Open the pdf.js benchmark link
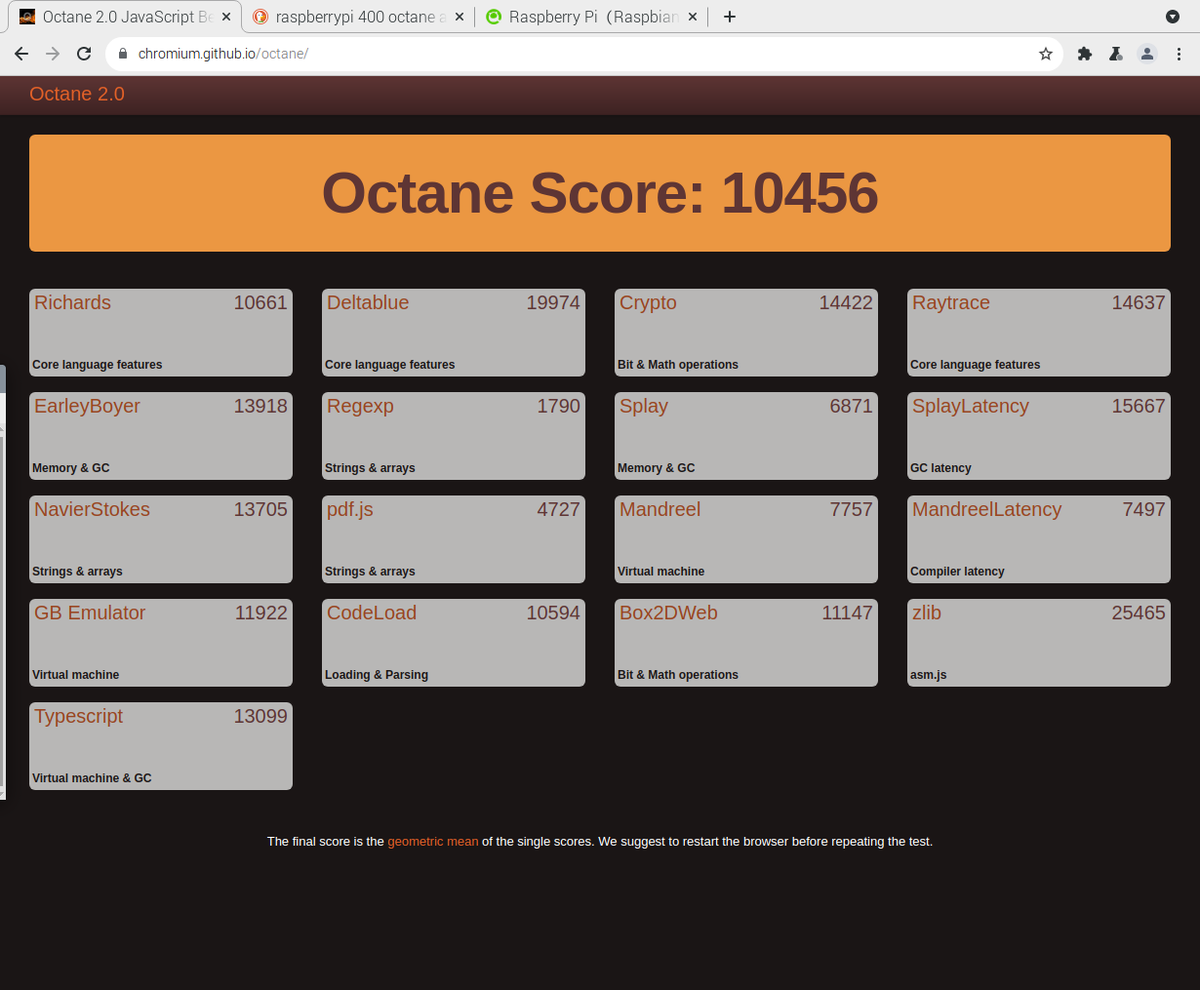Image resolution: width=1200 pixels, height=990 pixels. 350,510
